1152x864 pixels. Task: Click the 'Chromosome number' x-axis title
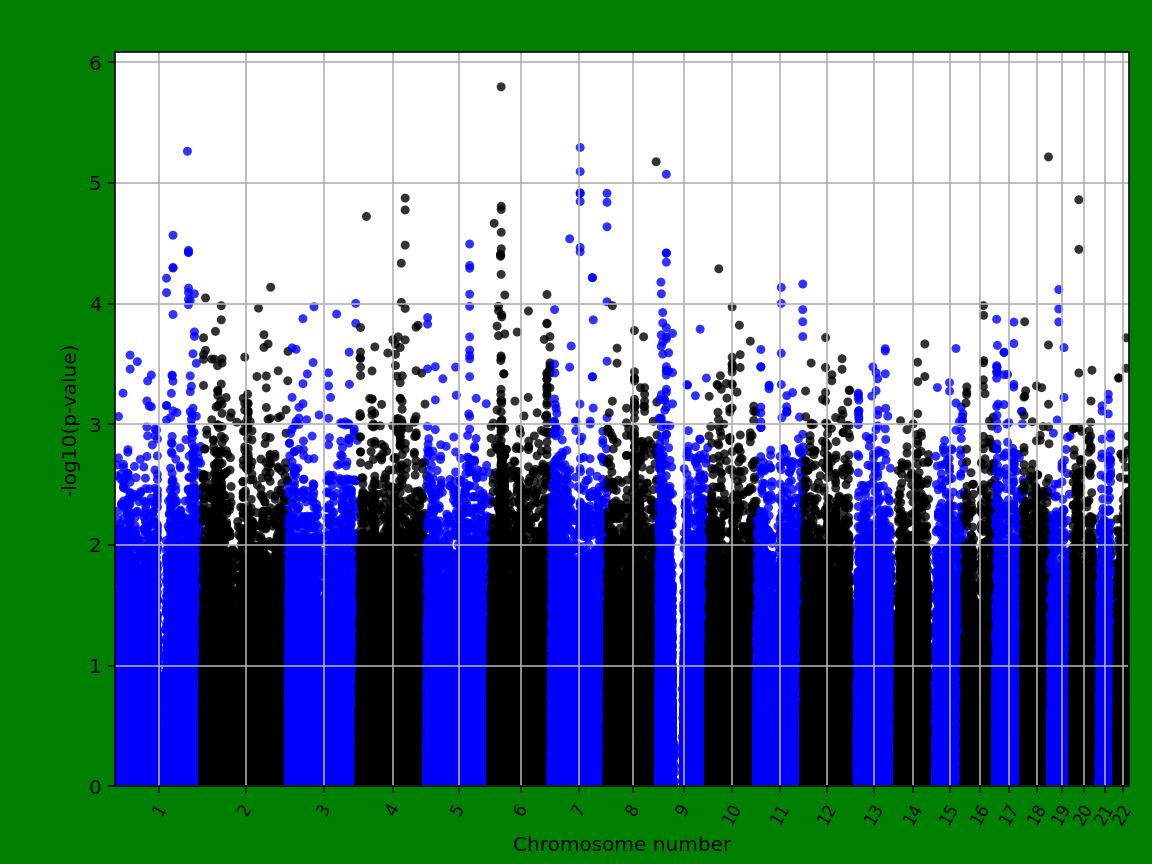click(621, 845)
